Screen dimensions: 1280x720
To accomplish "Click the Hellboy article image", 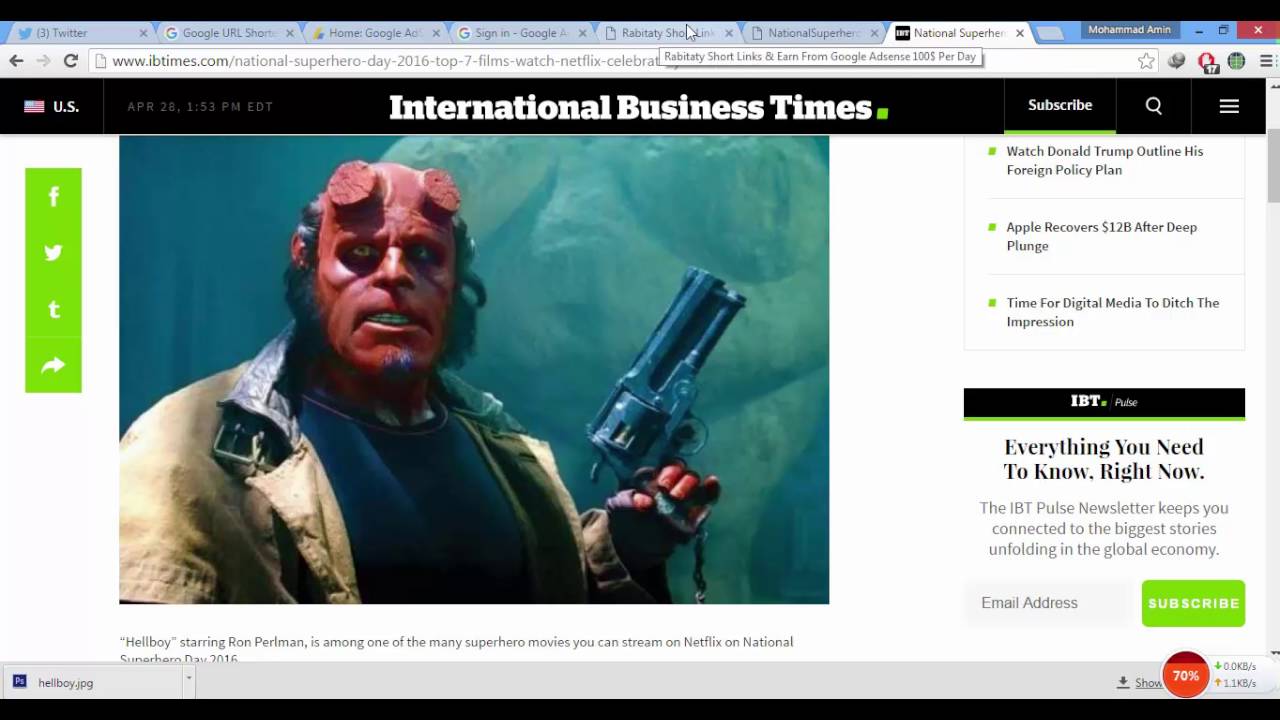I will 474,370.
